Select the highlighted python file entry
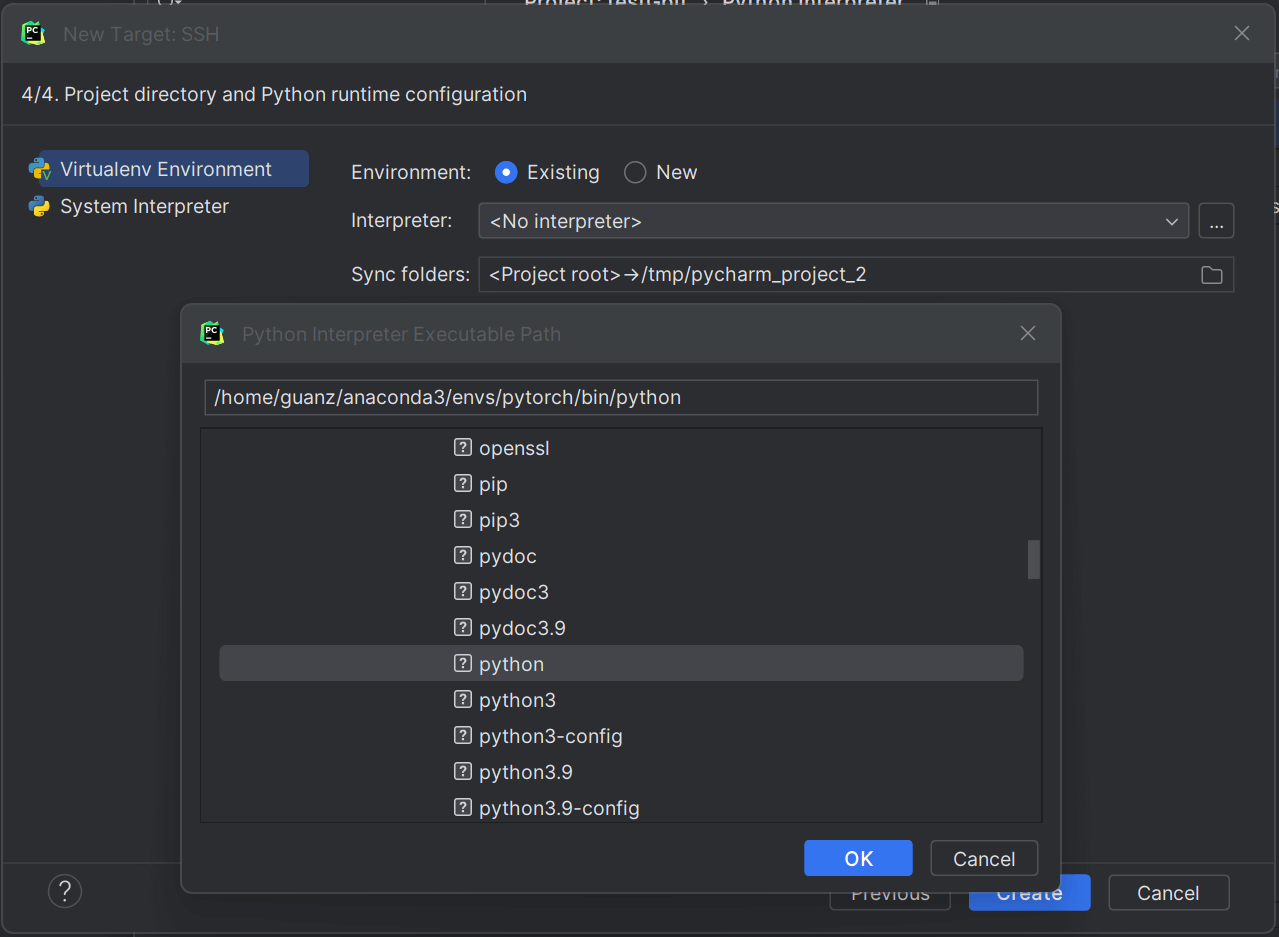Image resolution: width=1279 pixels, height=937 pixels. pyautogui.click(x=621, y=663)
